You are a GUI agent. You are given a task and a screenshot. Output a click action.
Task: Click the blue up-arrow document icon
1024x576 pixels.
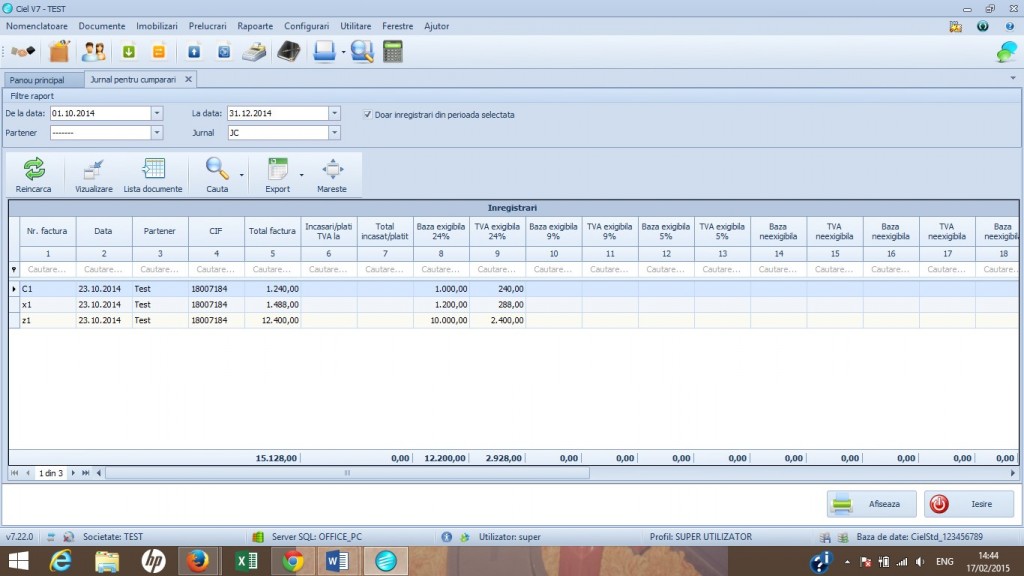pyautogui.click(x=194, y=52)
